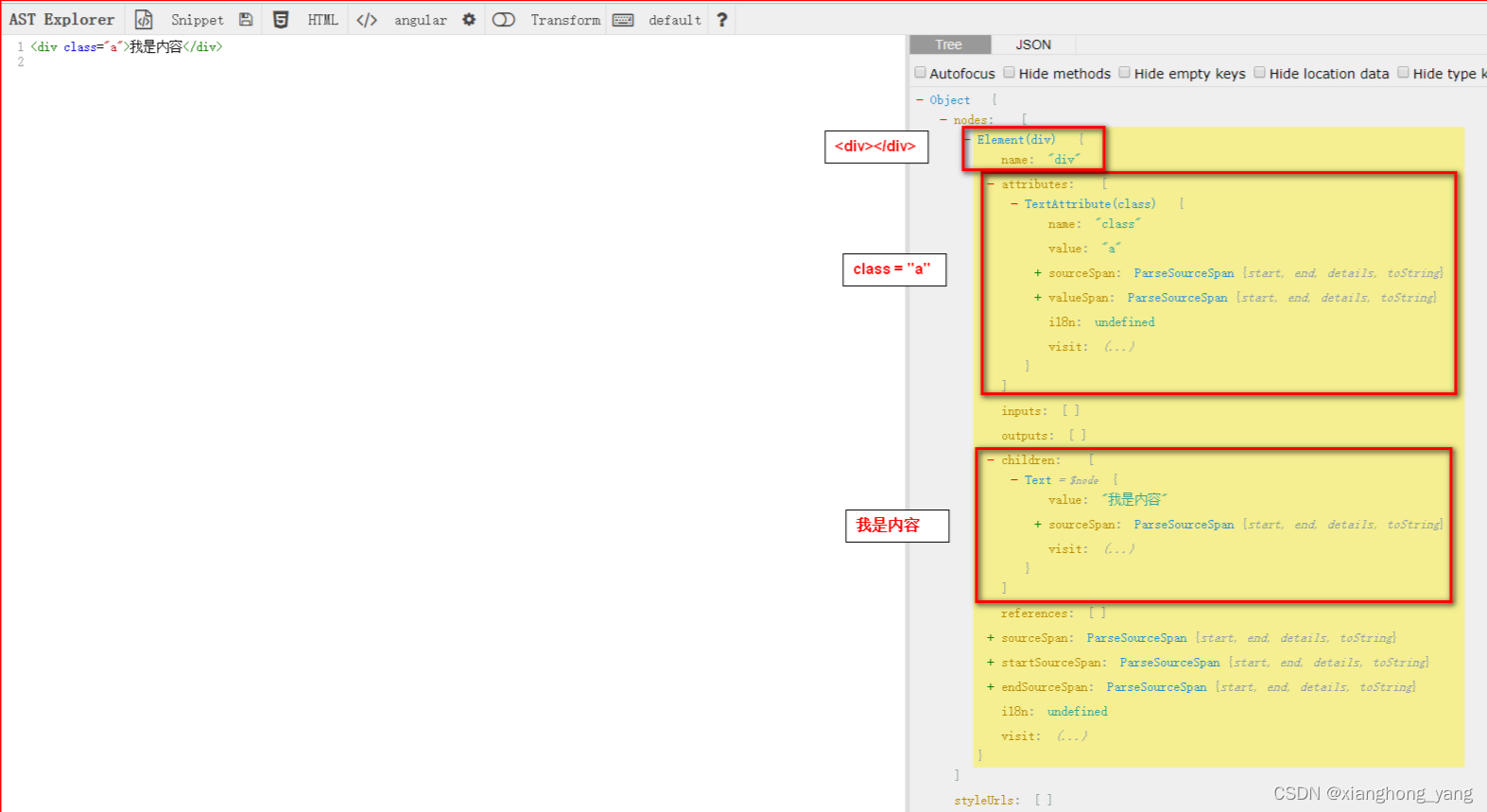Expand the startSourceSpan entry

pyautogui.click(x=991, y=663)
